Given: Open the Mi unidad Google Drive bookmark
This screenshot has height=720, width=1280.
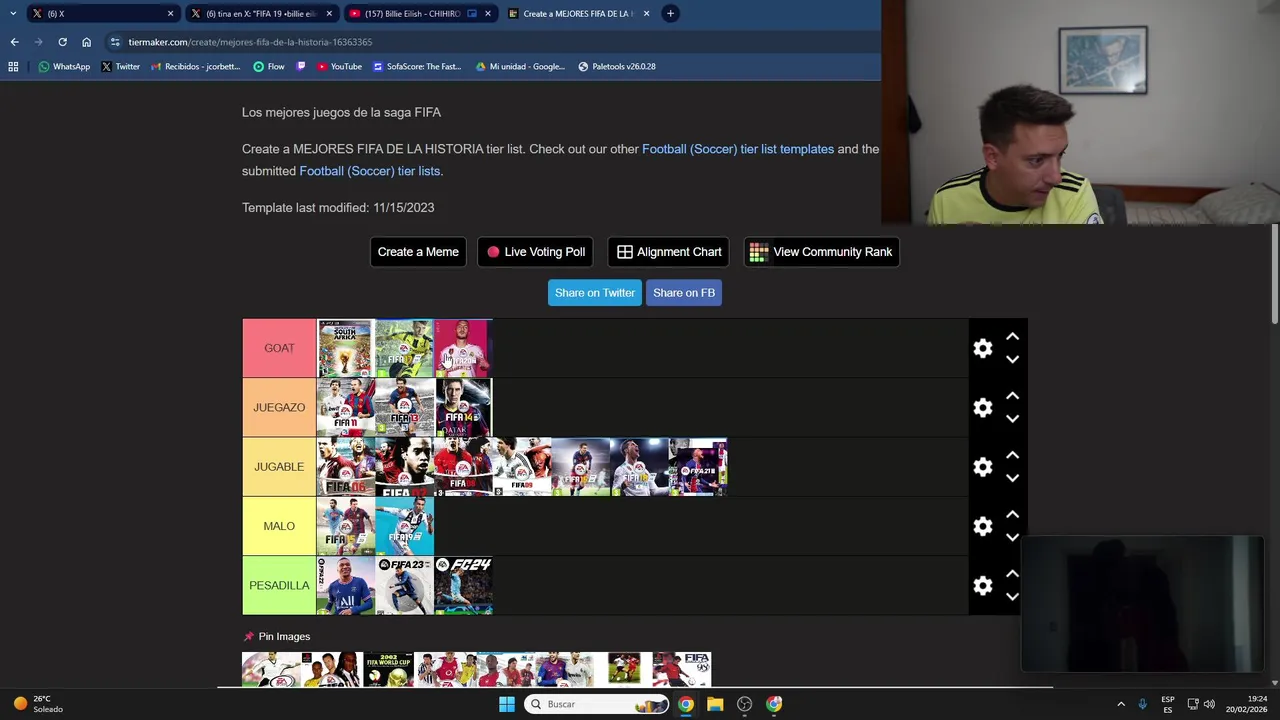Looking at the screenshot, I should click(519, 66).
